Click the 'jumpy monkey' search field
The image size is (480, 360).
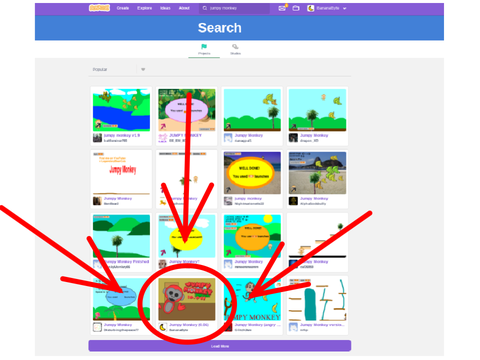[x=234, y=8]
